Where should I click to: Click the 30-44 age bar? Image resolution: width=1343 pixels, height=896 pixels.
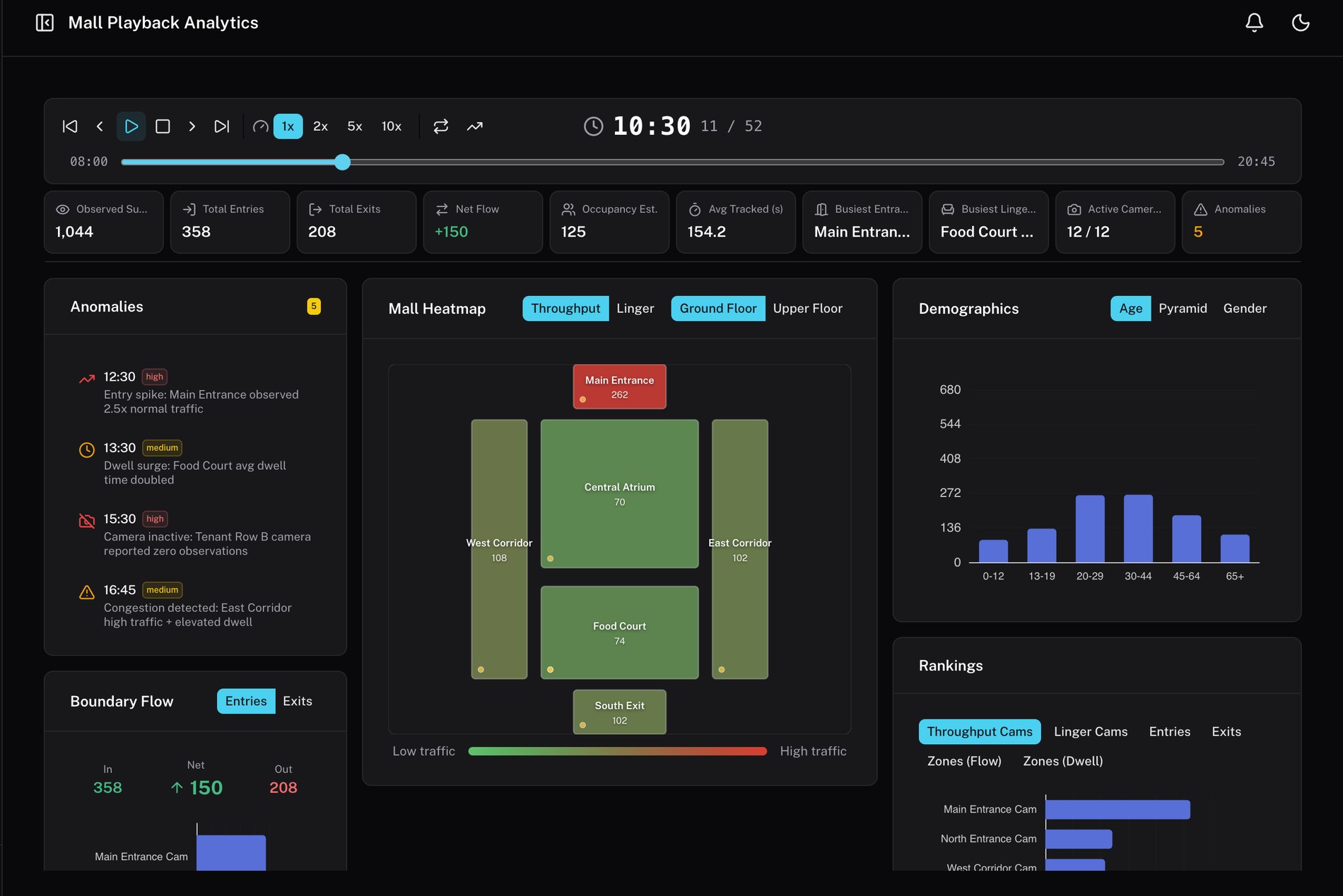pos(1138,529)
